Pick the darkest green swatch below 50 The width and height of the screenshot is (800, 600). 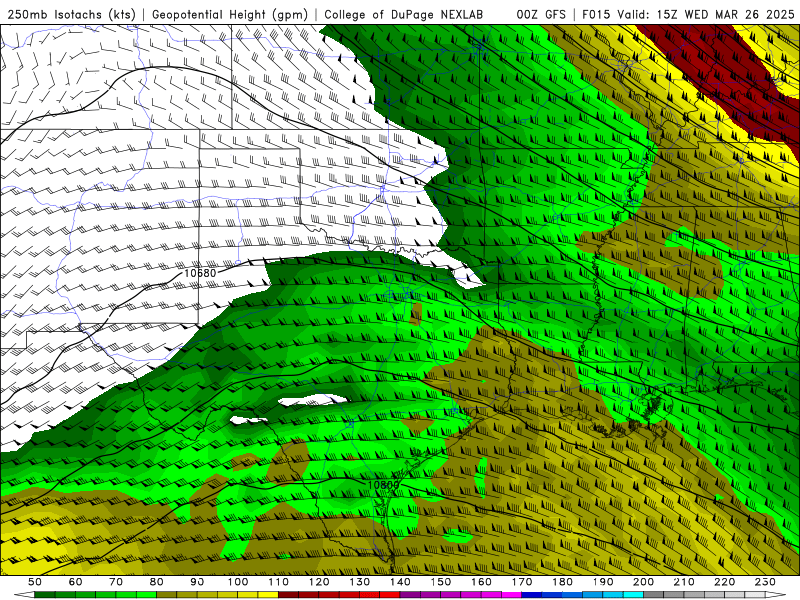[45, 595]
